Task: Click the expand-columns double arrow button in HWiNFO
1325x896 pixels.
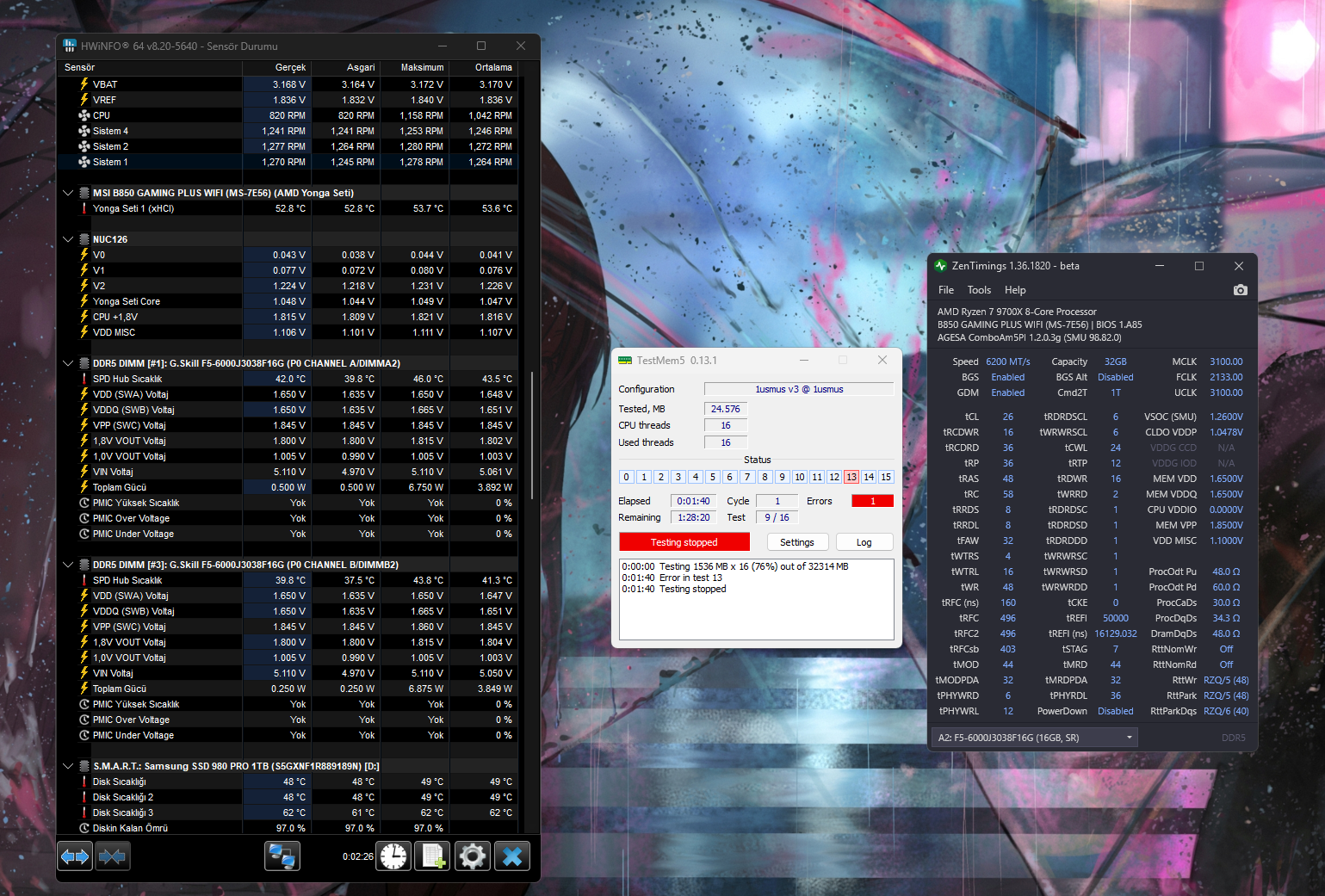Action: pos(75,856)
